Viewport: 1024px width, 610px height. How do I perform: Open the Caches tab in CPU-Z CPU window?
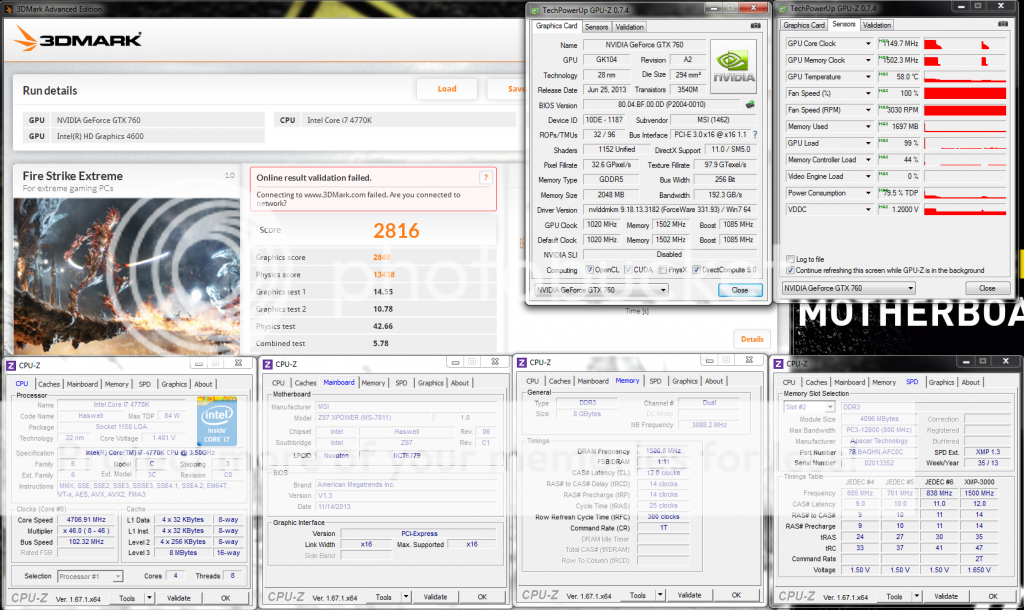49,383
